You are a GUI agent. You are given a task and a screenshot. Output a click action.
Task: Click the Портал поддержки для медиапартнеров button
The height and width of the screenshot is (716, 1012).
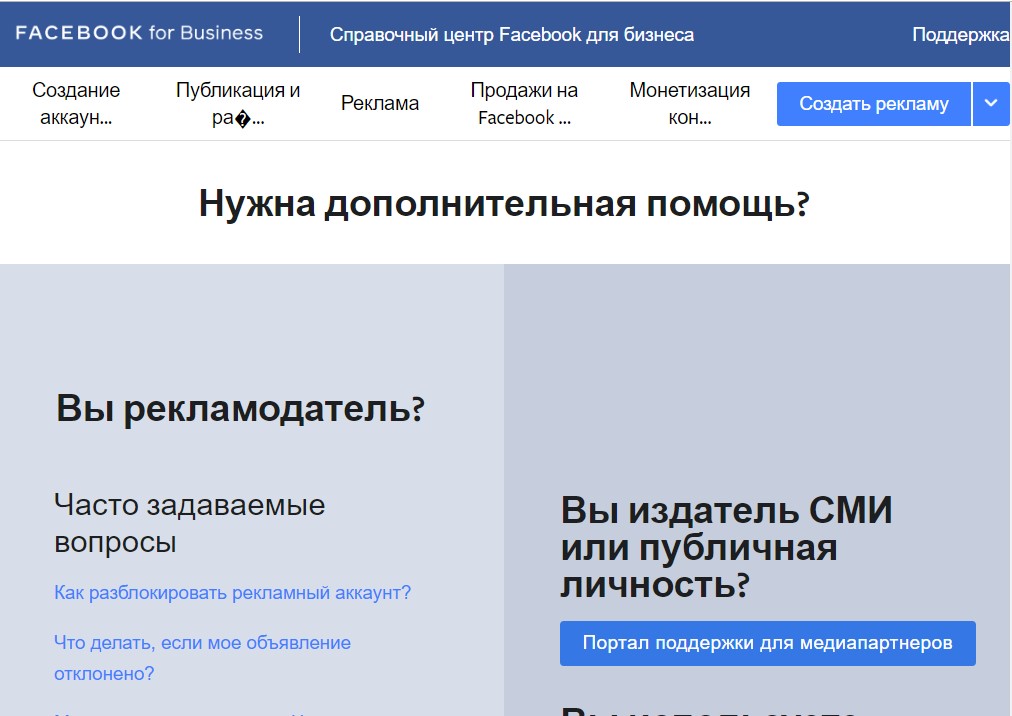[x=767, y=643]
